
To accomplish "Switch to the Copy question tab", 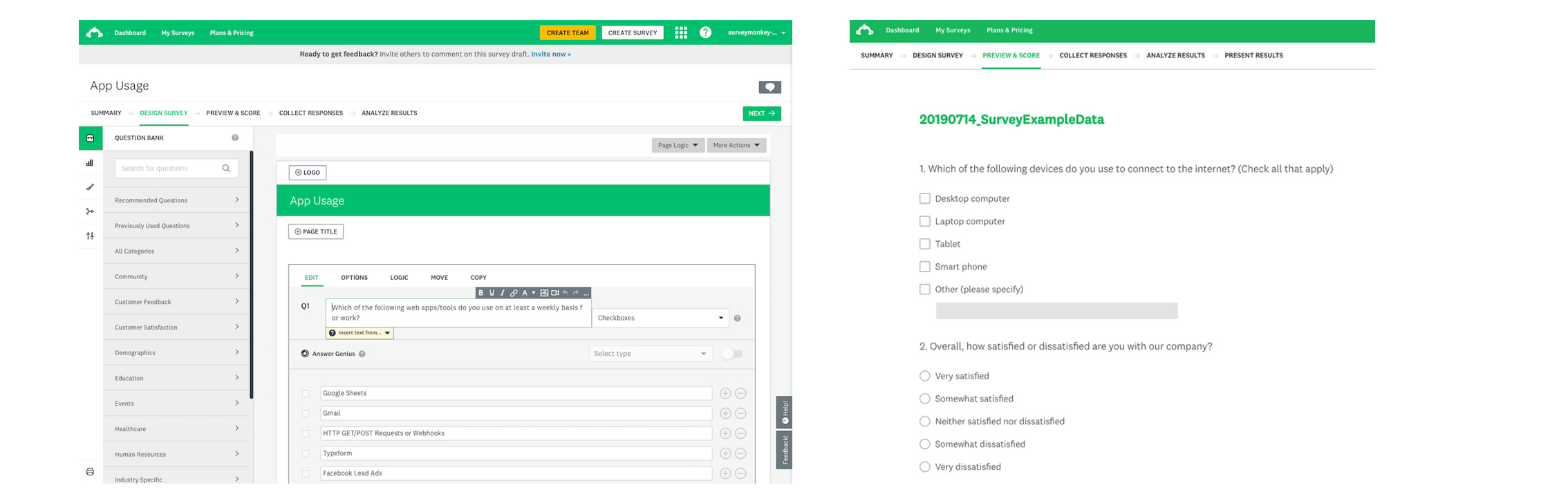I will pos(478,278).
